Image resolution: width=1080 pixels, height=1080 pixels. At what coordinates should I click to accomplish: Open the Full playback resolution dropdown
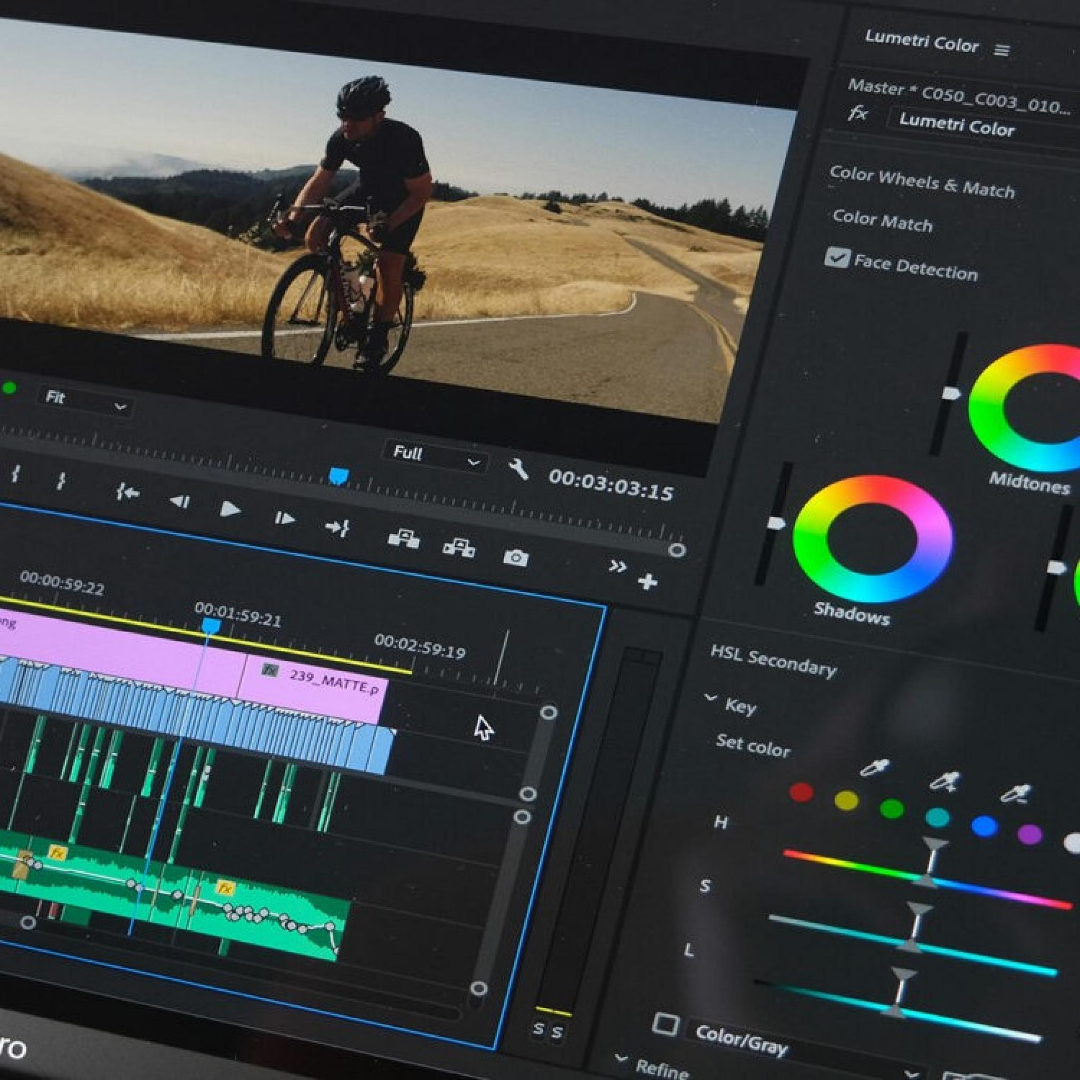click(435, 456)
